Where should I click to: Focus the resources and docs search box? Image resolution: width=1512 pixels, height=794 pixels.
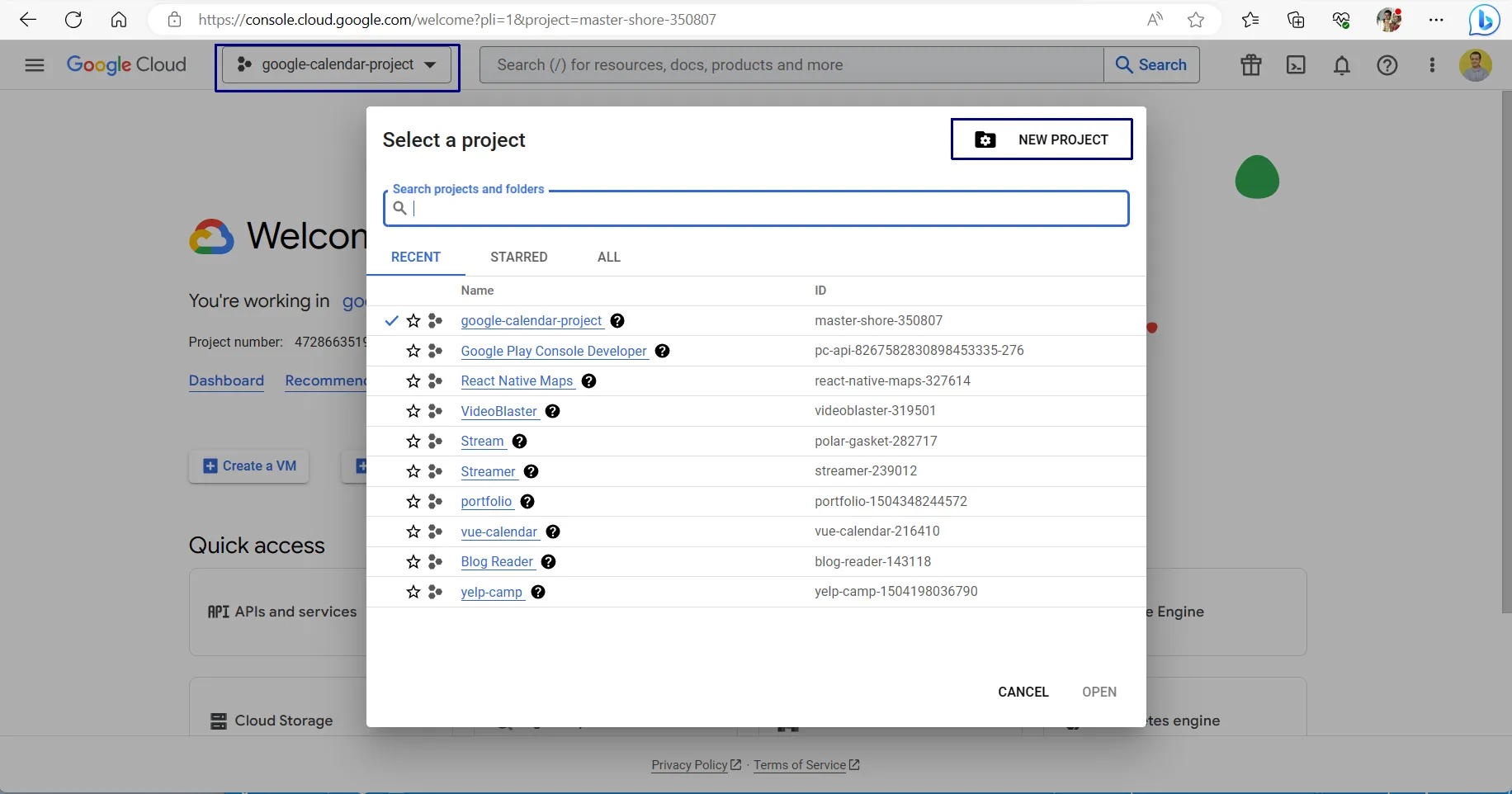[792, 65]
